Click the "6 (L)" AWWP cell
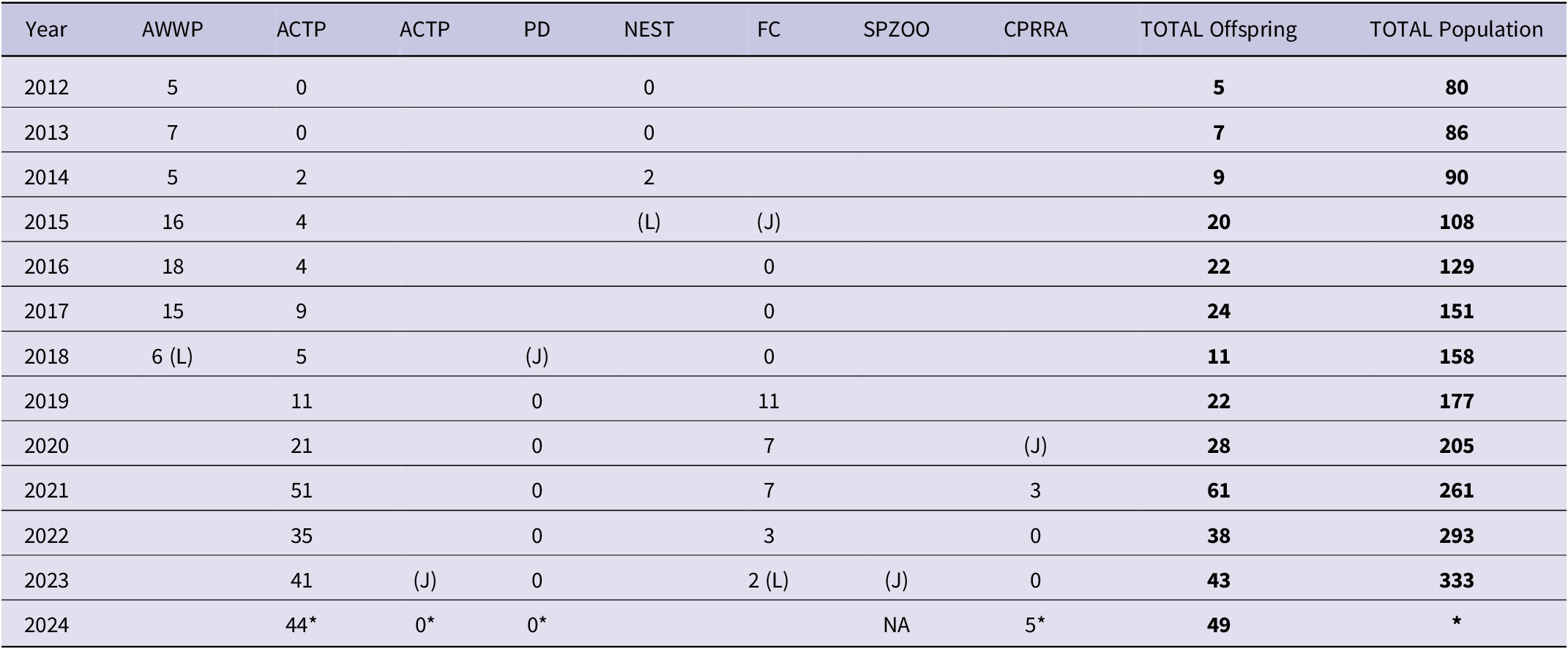 pos(173,356)
